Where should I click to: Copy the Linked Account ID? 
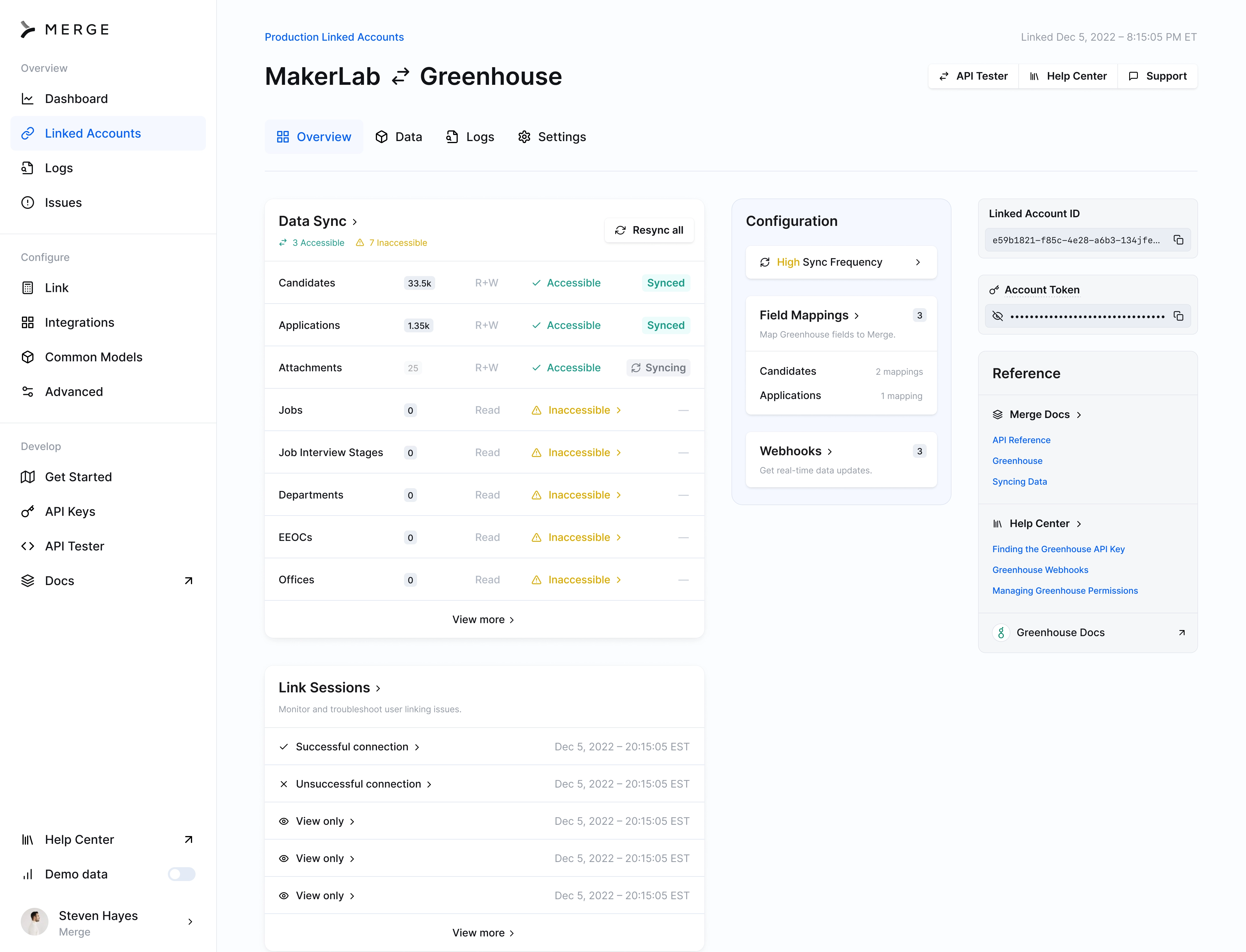pos(1179,240)
